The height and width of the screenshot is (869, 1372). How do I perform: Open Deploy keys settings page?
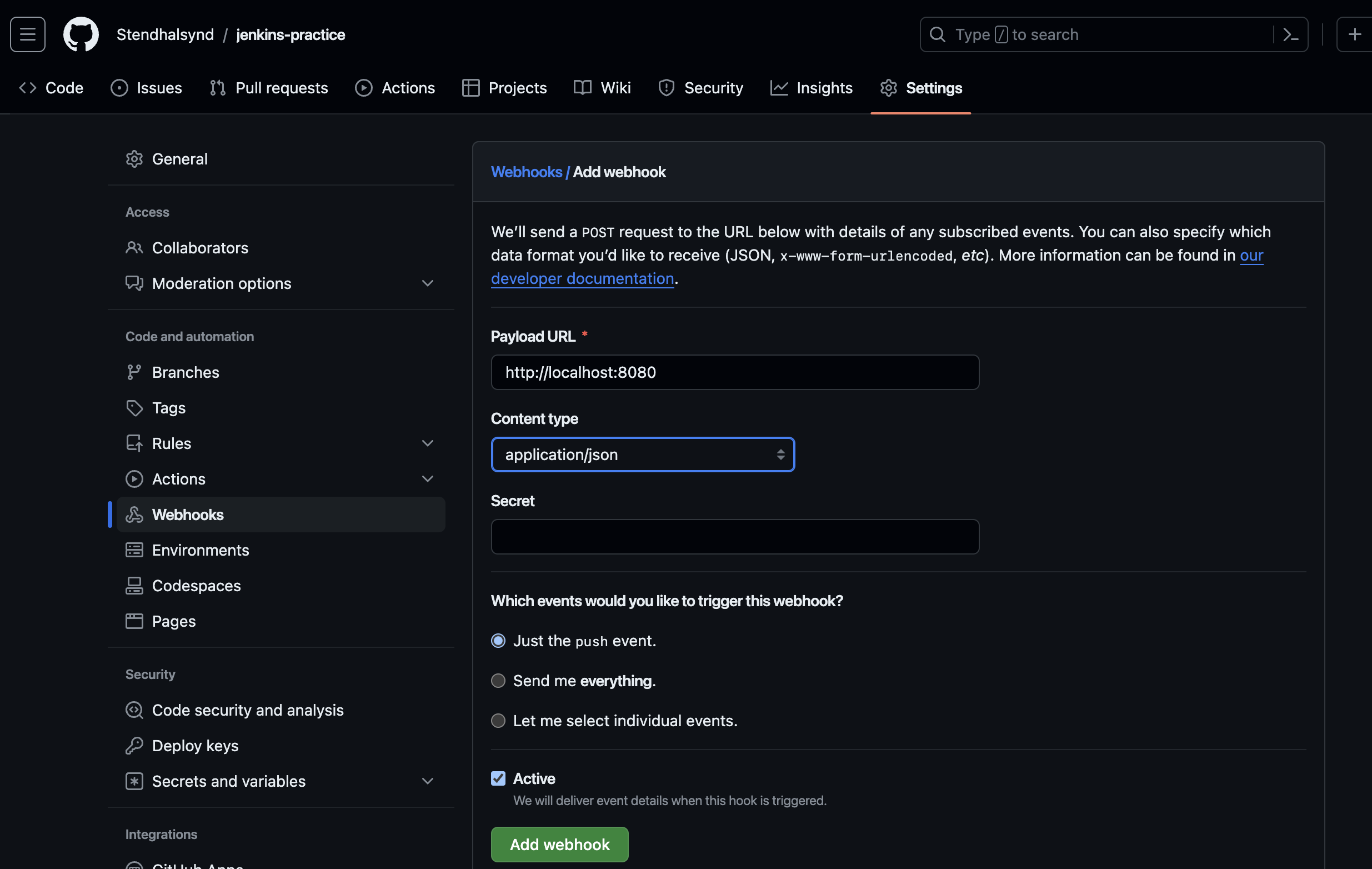[x=281, y=745]
